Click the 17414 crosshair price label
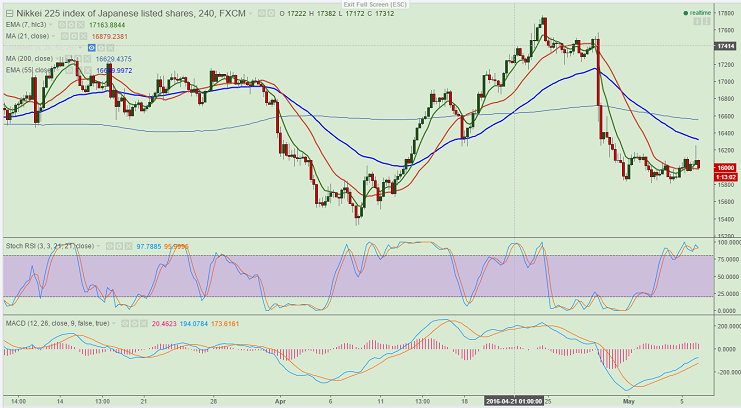This screenshot has width=741, height=408. click(726, 46)
